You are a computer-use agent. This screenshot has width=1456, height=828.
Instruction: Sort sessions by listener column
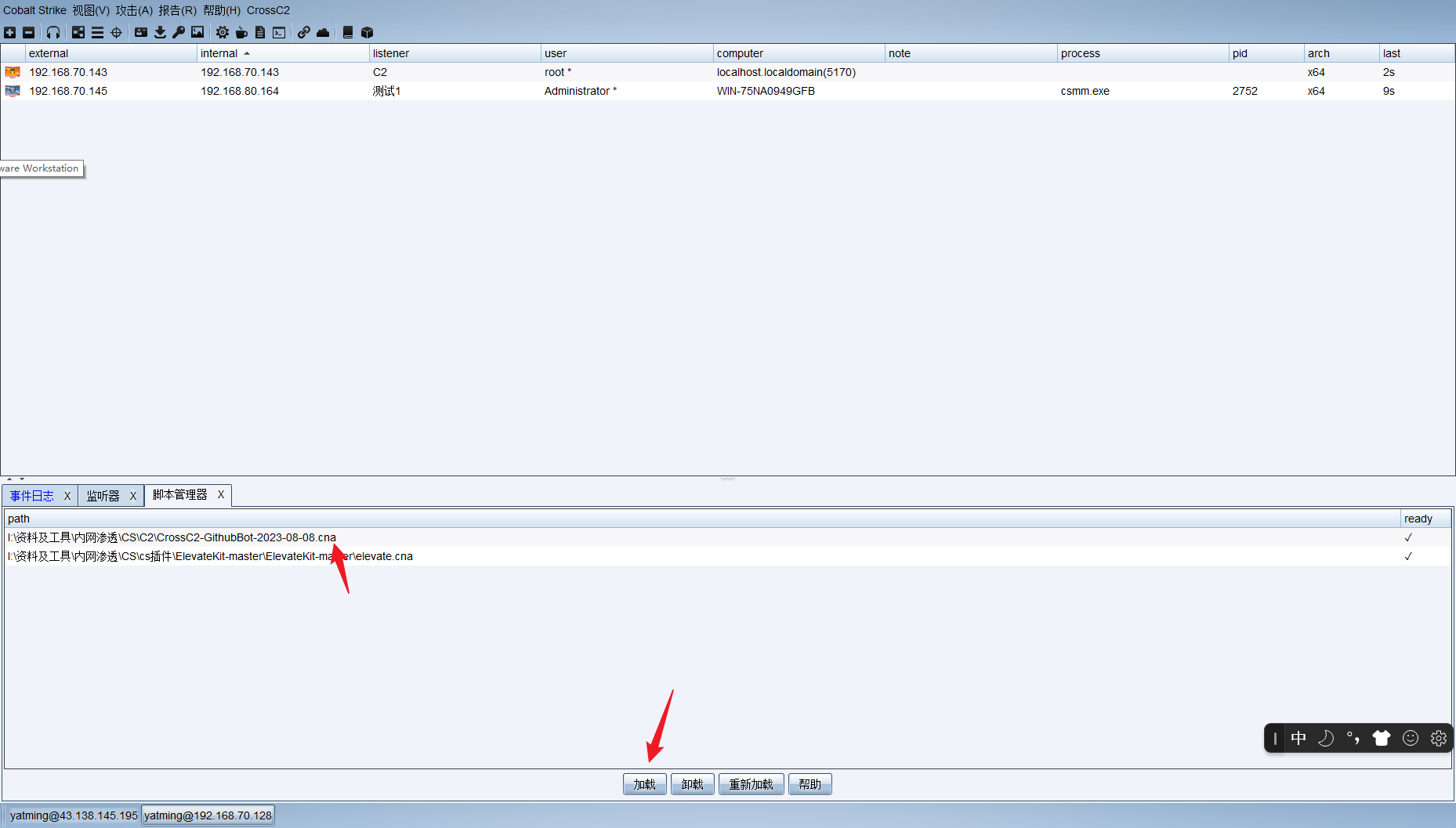455,53
